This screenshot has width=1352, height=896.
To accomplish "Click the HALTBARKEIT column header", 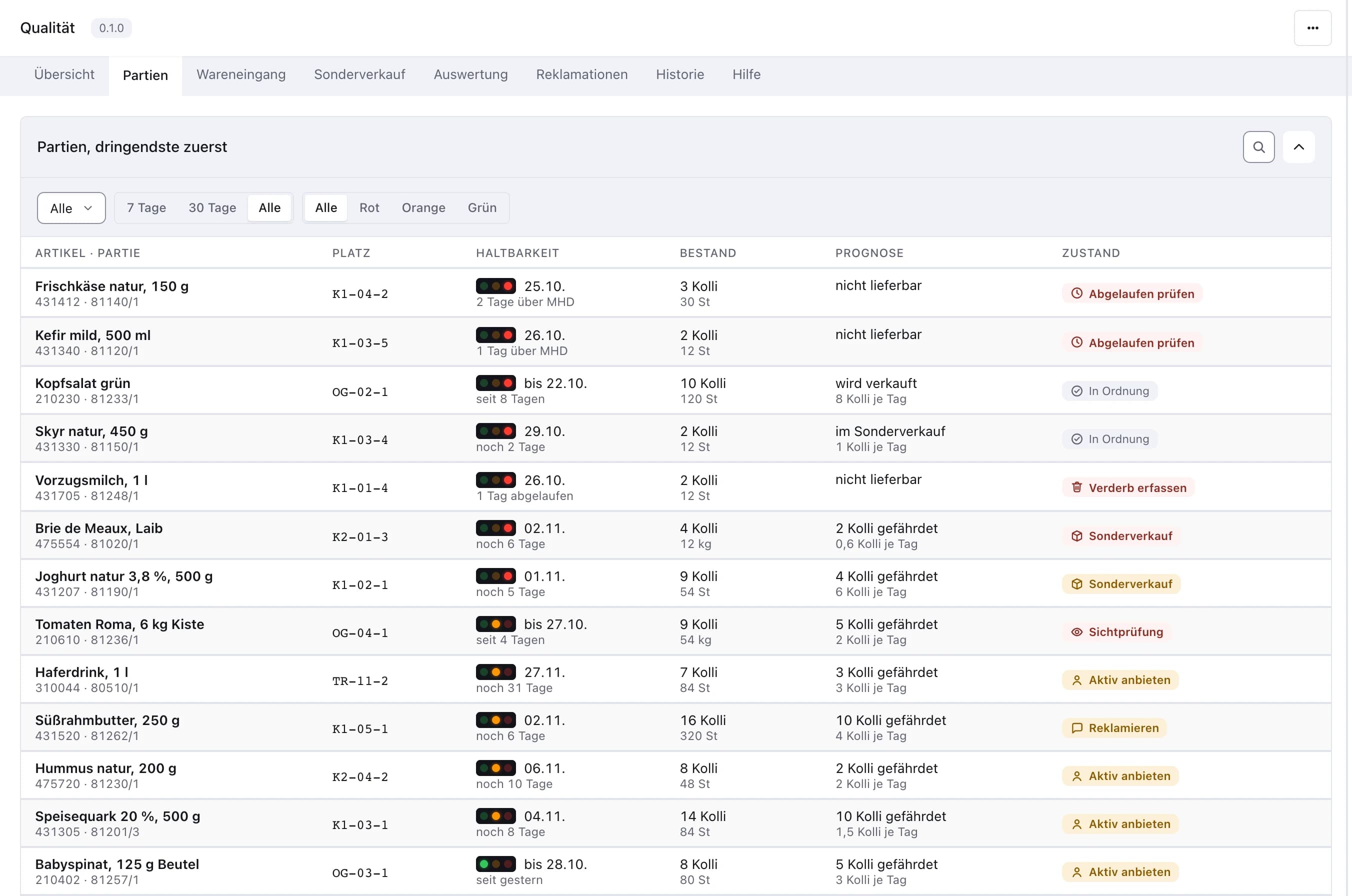I will (517, 253).
